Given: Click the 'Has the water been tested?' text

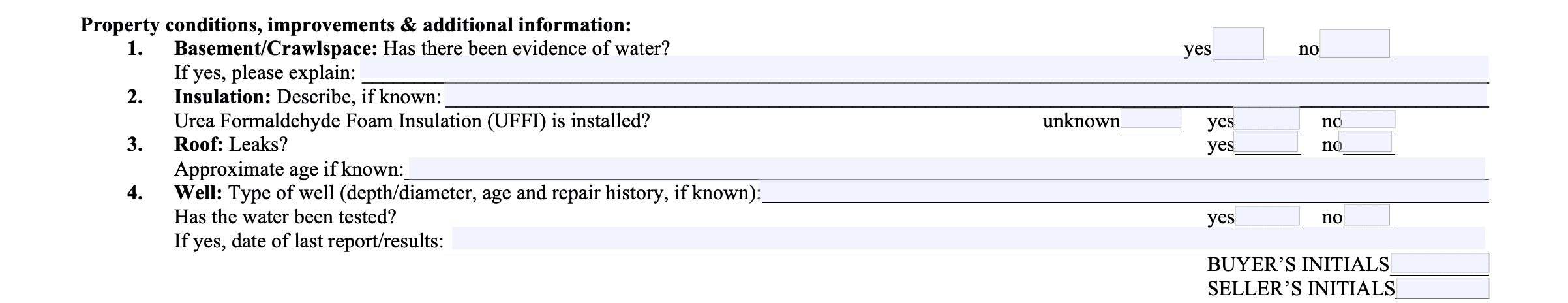Looking at the screenshot, I should click(x=284, y=217).
